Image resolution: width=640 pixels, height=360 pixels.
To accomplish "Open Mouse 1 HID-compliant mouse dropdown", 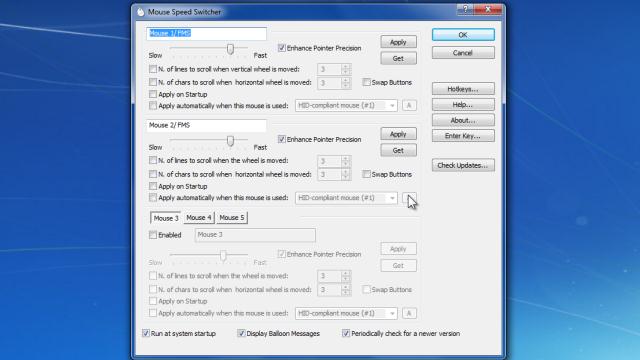I will pos(346,106).
